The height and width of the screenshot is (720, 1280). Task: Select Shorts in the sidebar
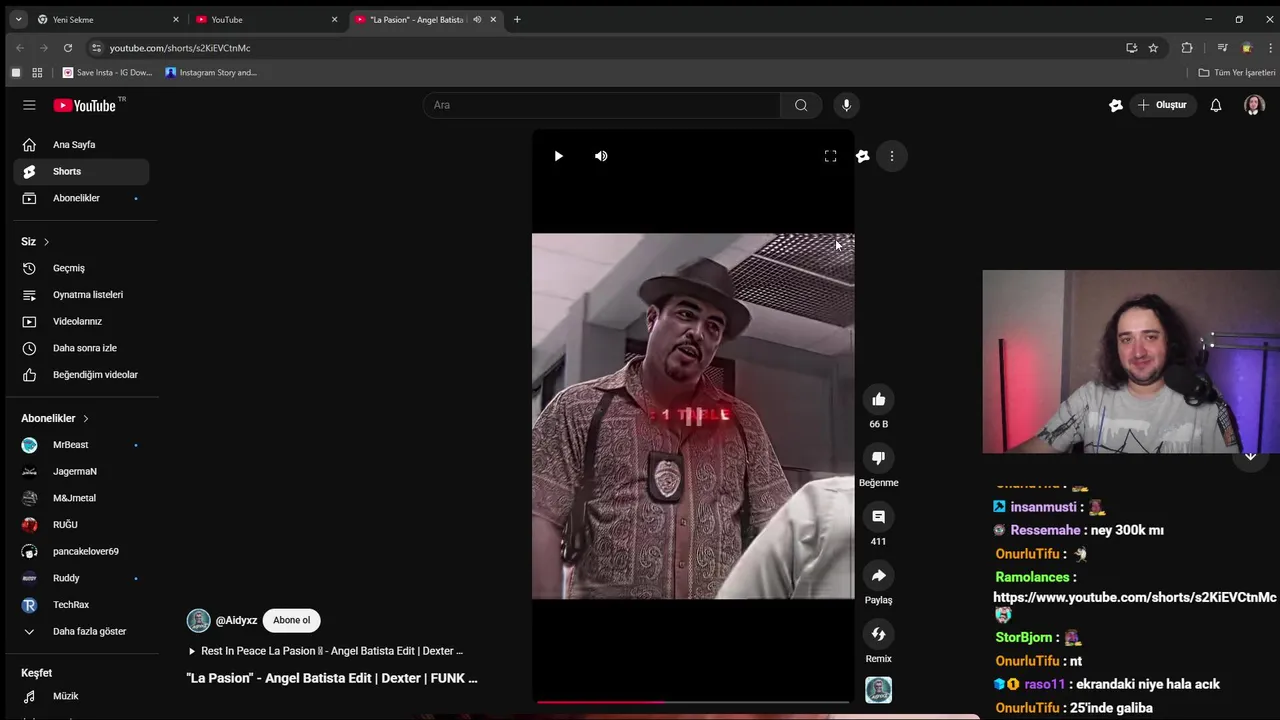click(82, 171)
